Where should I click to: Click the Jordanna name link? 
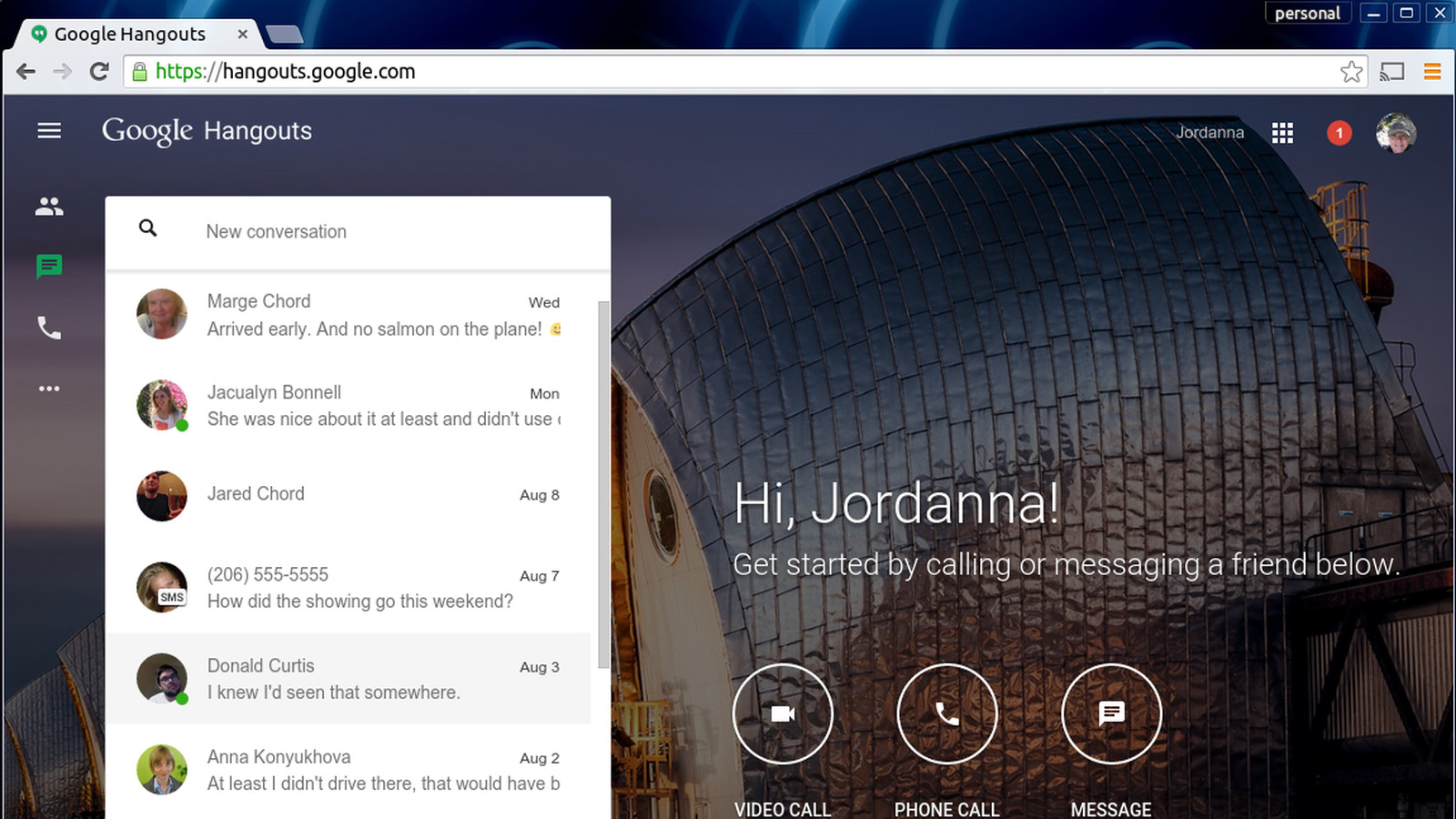pyautogui.click(x=1209, y=133)
